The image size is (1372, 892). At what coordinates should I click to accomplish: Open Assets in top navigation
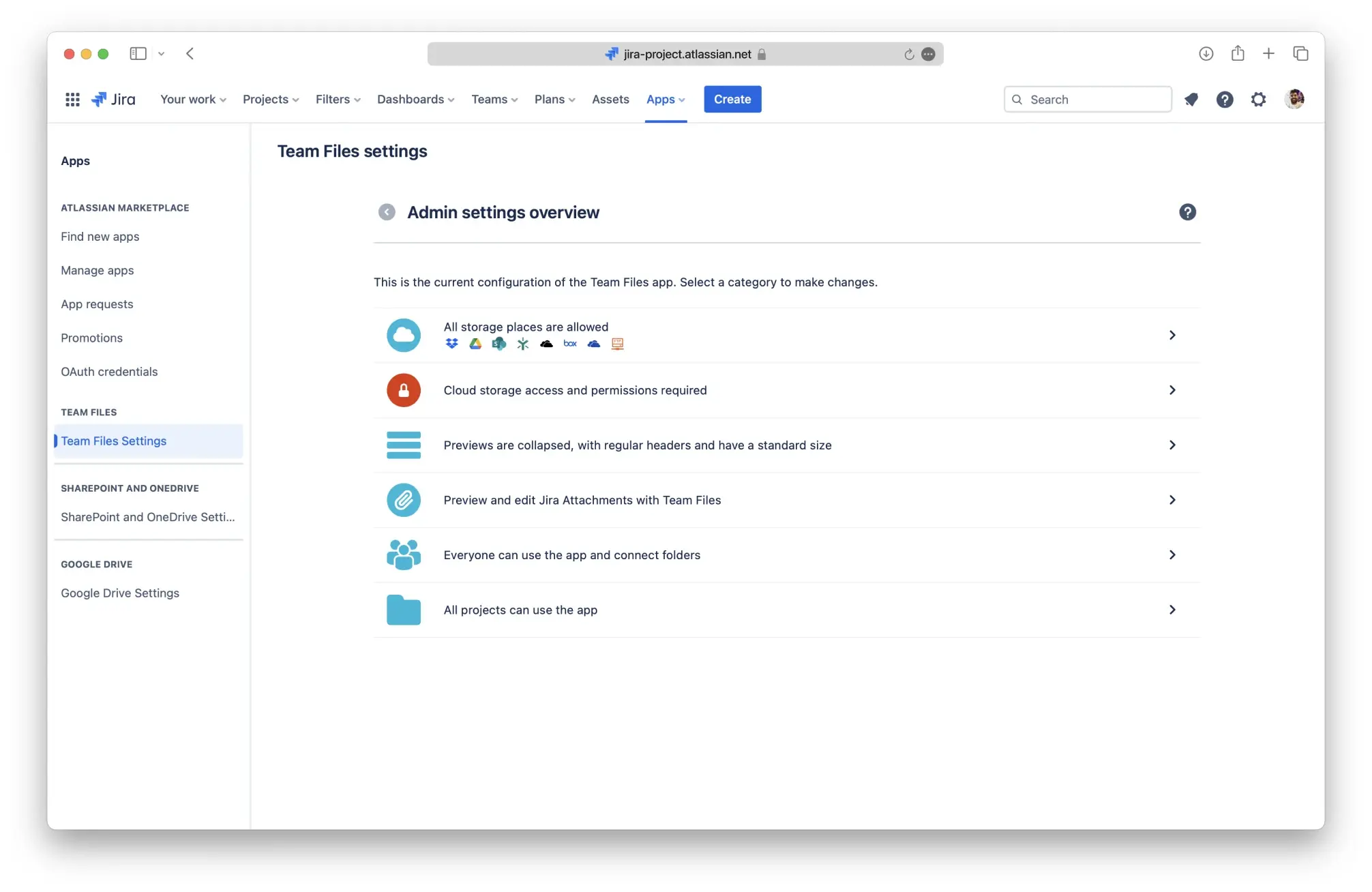click(x=610, y=100)
